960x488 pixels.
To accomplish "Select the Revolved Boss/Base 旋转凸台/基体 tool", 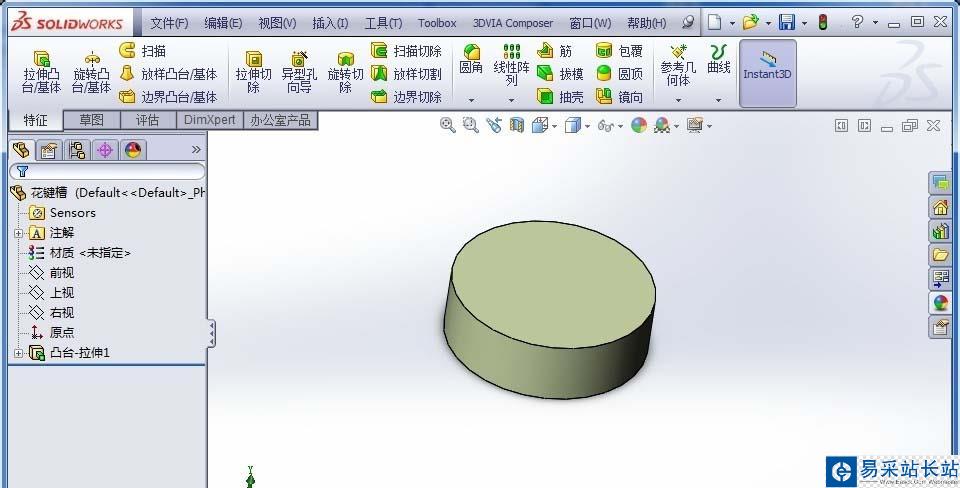I will 91,72.
